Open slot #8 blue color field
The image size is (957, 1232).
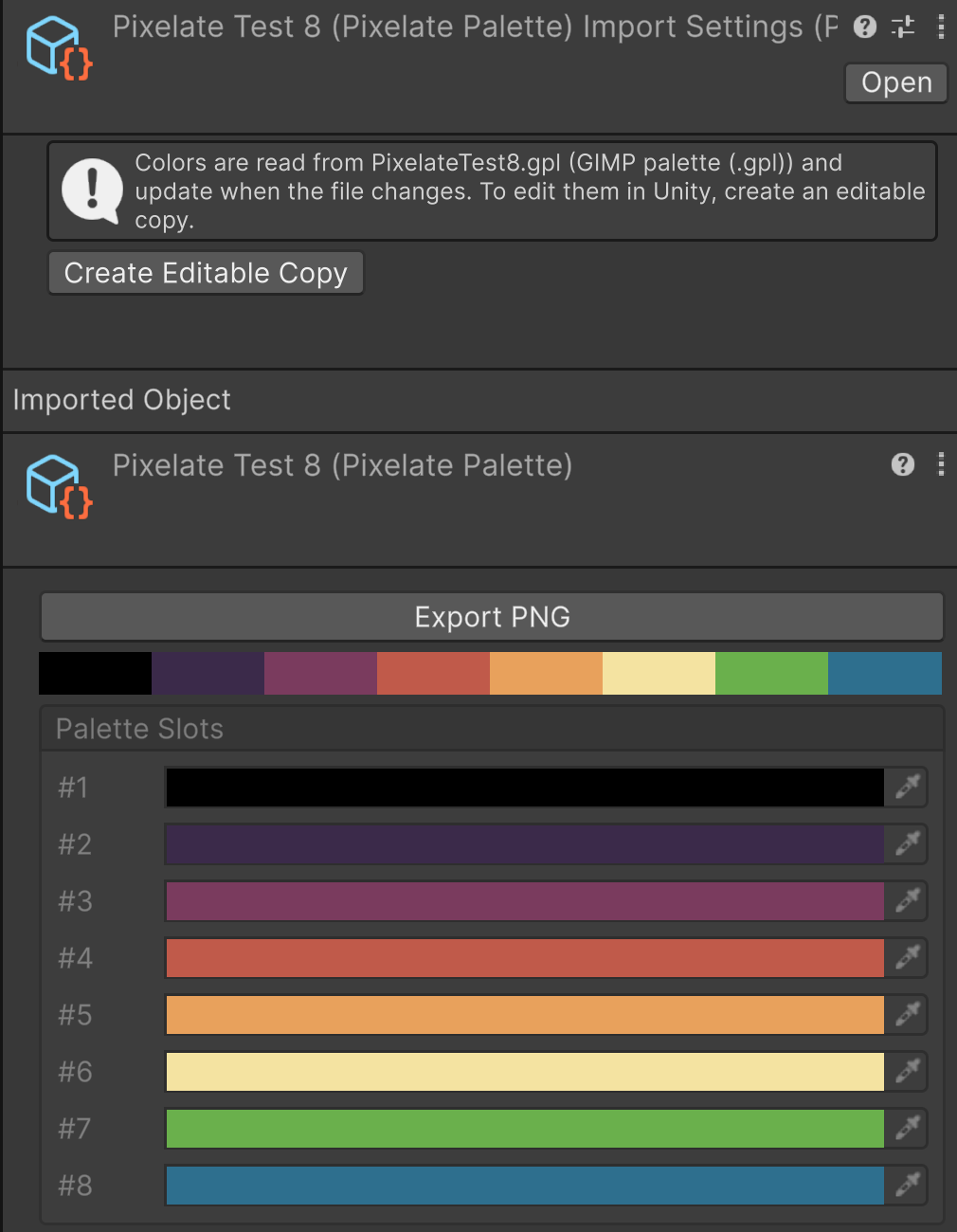coord(525,1186)
